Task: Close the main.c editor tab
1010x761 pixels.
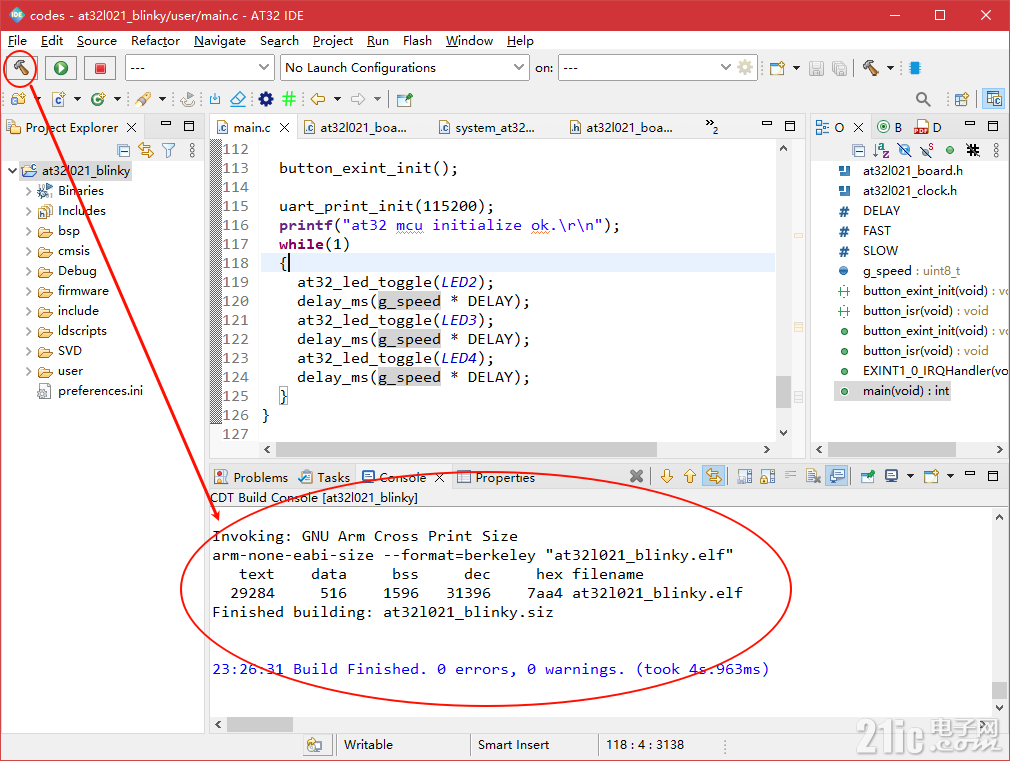Action: (284, 128)
